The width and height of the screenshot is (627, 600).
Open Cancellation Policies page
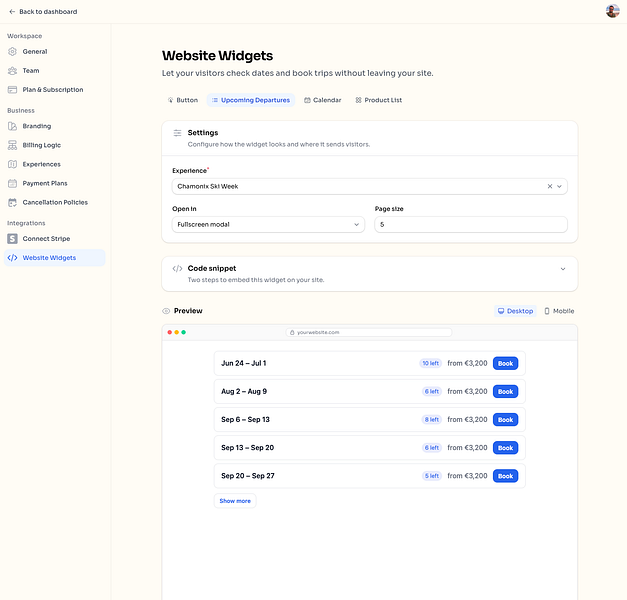point(54,202)
